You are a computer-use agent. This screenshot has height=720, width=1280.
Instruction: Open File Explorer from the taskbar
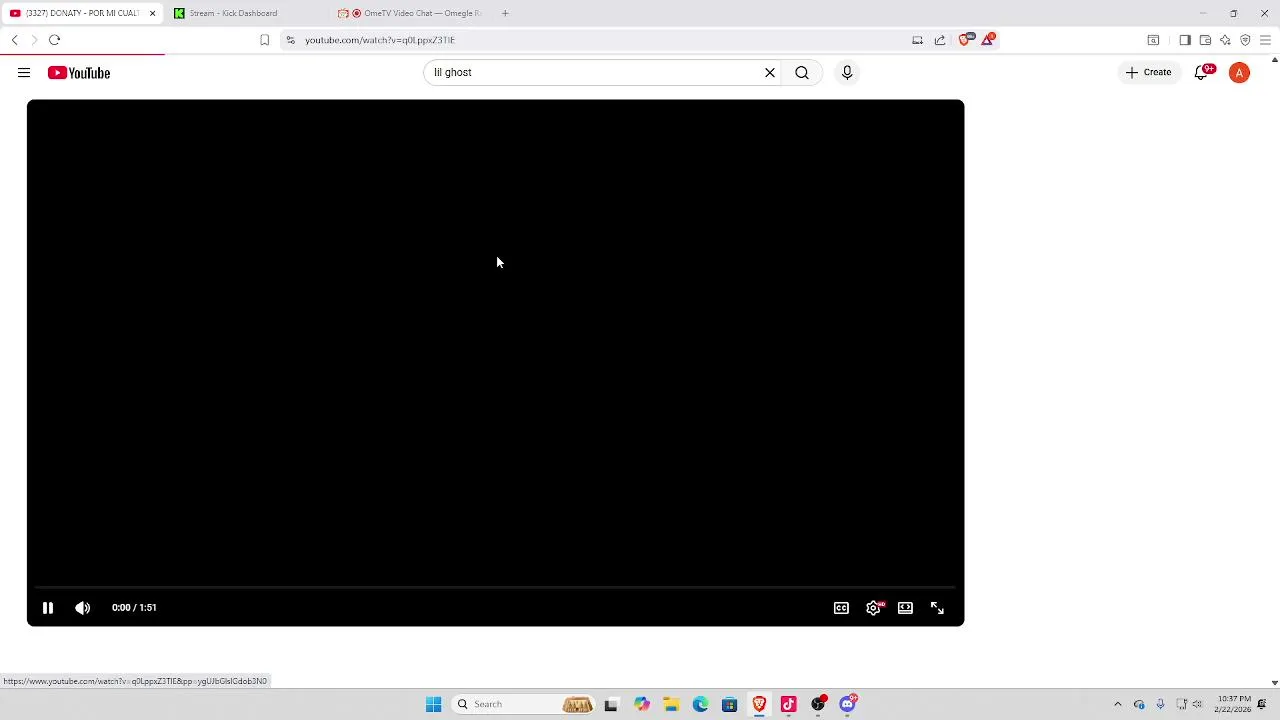[671, 704]
